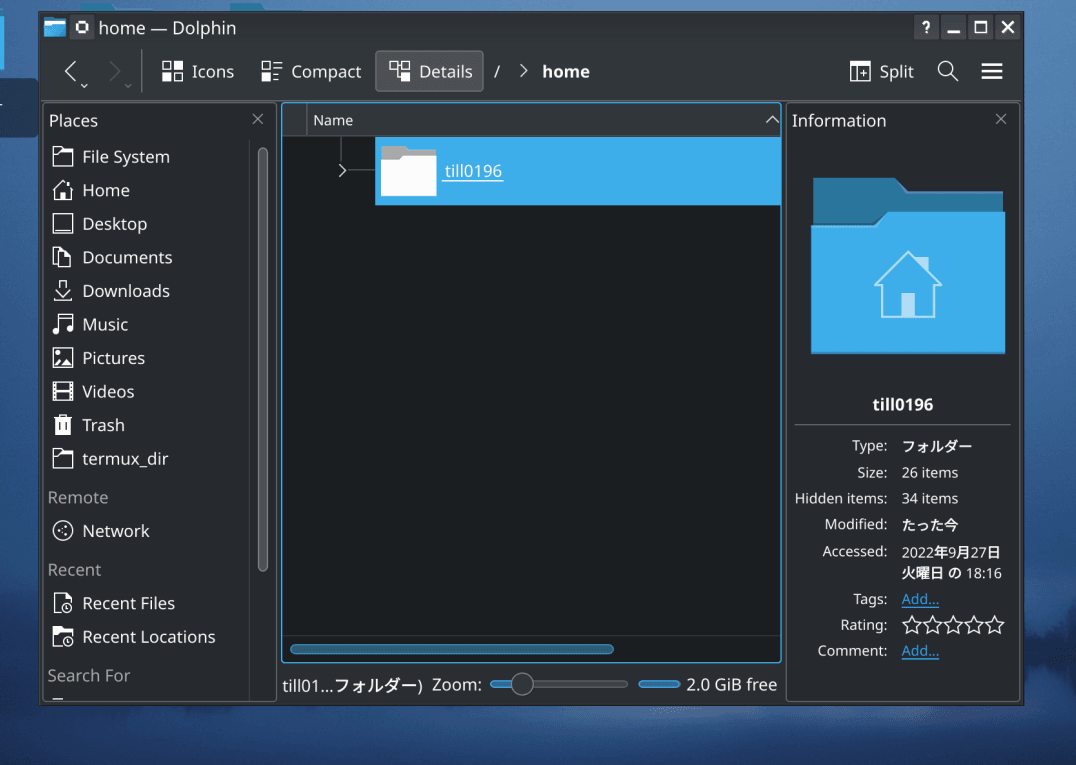Click the Trash icon in Places

pos(63,425)
